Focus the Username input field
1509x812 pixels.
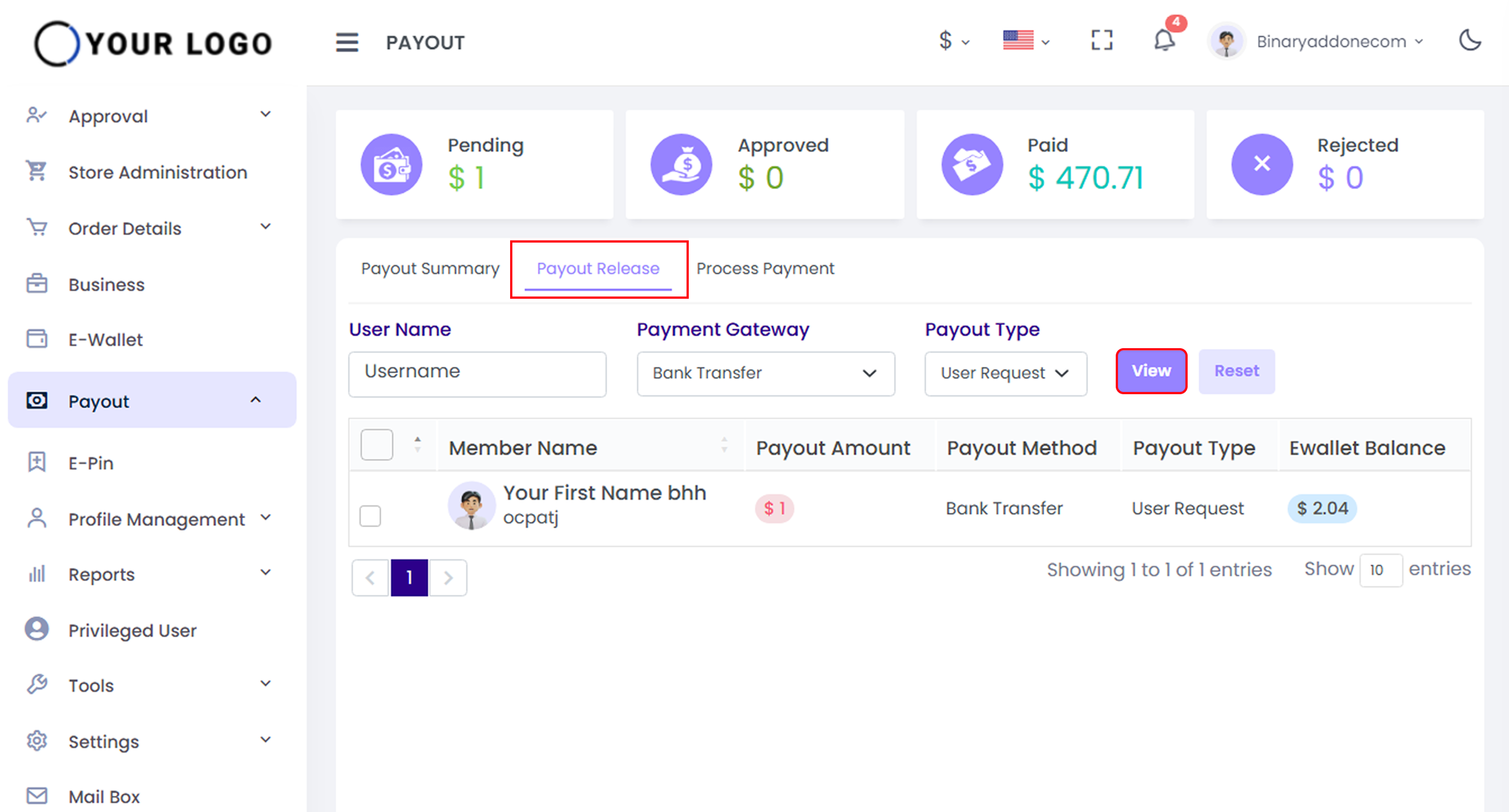[477, 374]
